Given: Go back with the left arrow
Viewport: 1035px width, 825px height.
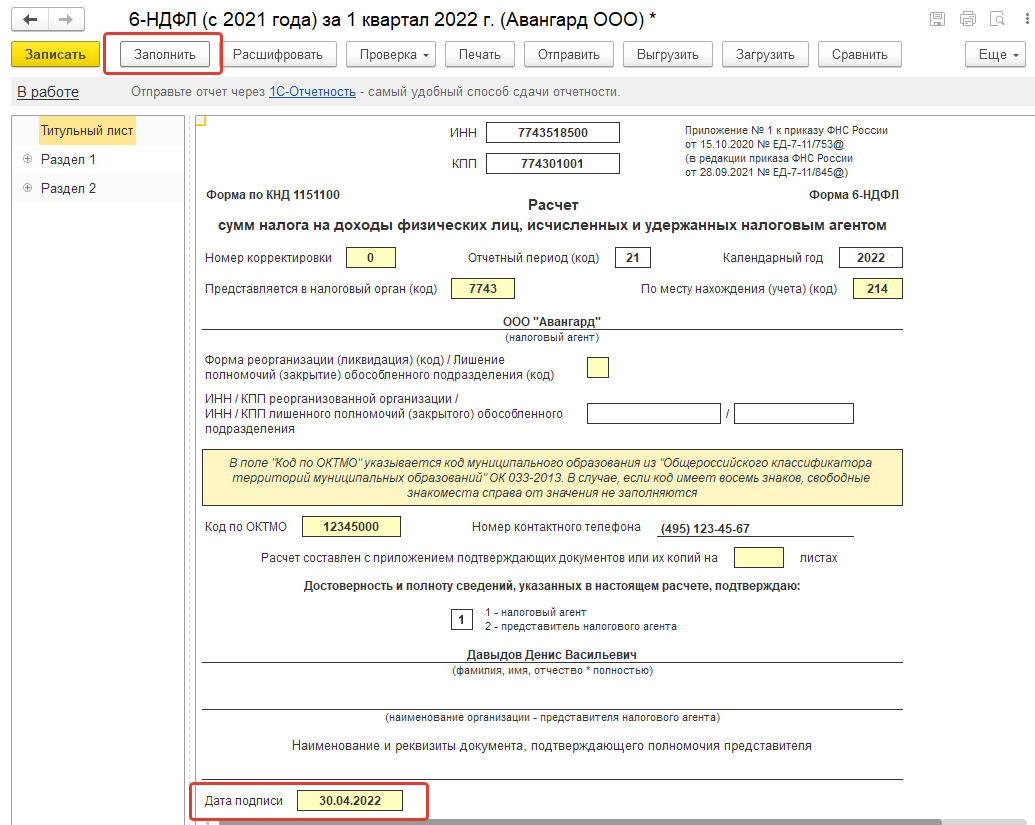Looking at the screenshot, I should point(30,19).
